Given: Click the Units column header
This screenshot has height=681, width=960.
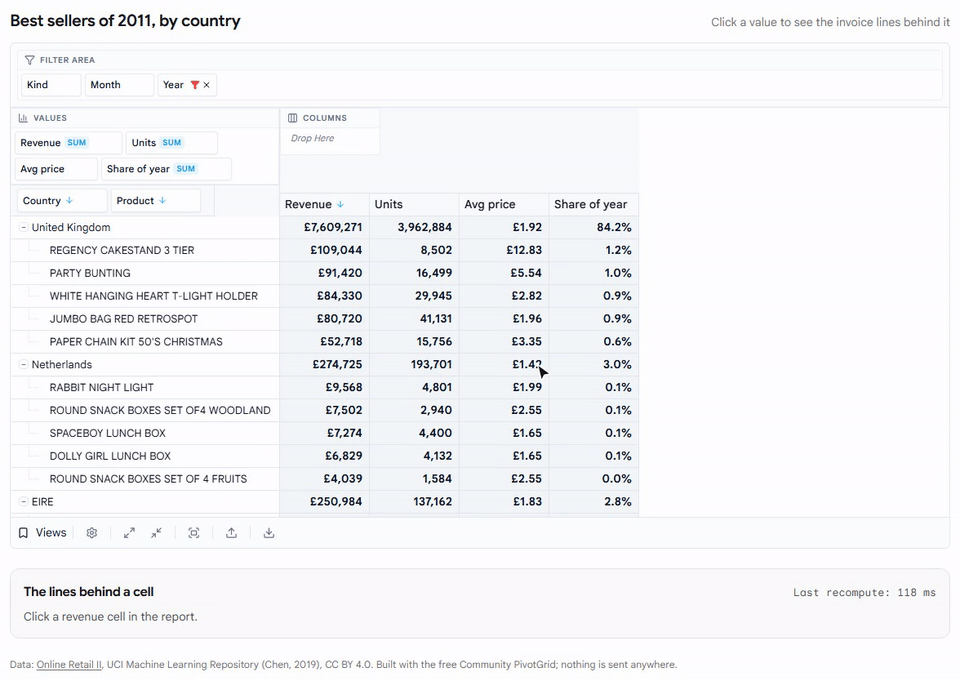Looking at the screenshot, I should pyautogui.click(x=414, y=205).
